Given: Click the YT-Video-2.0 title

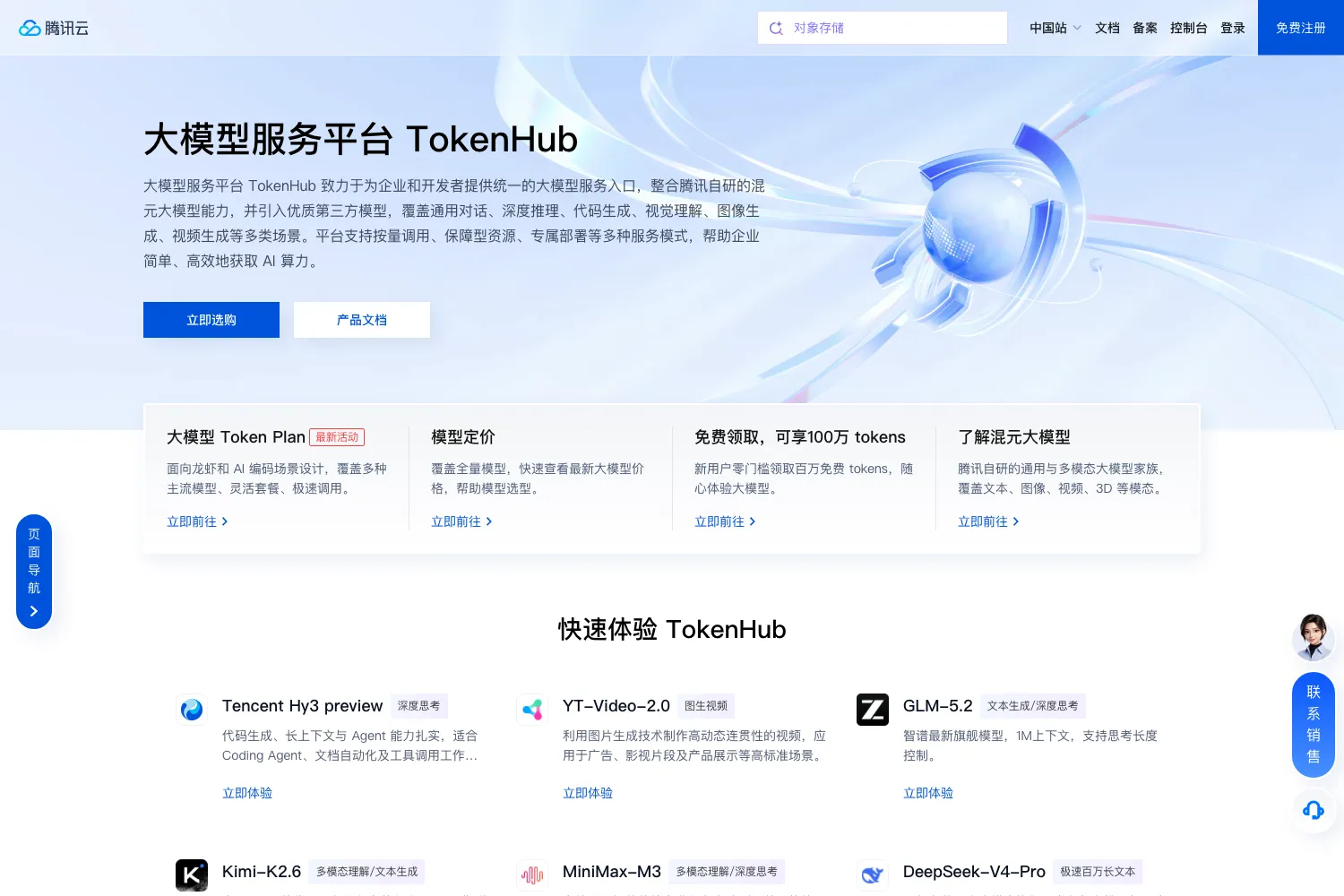Looking at the screenshot, I should coord(616,706).
